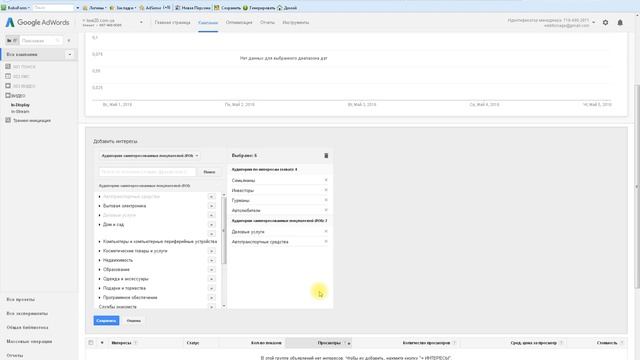The height and width of the screenshot is (360, 640).
Task: Add Бытовая электроника using its arrow button
Action: (211, 206)
